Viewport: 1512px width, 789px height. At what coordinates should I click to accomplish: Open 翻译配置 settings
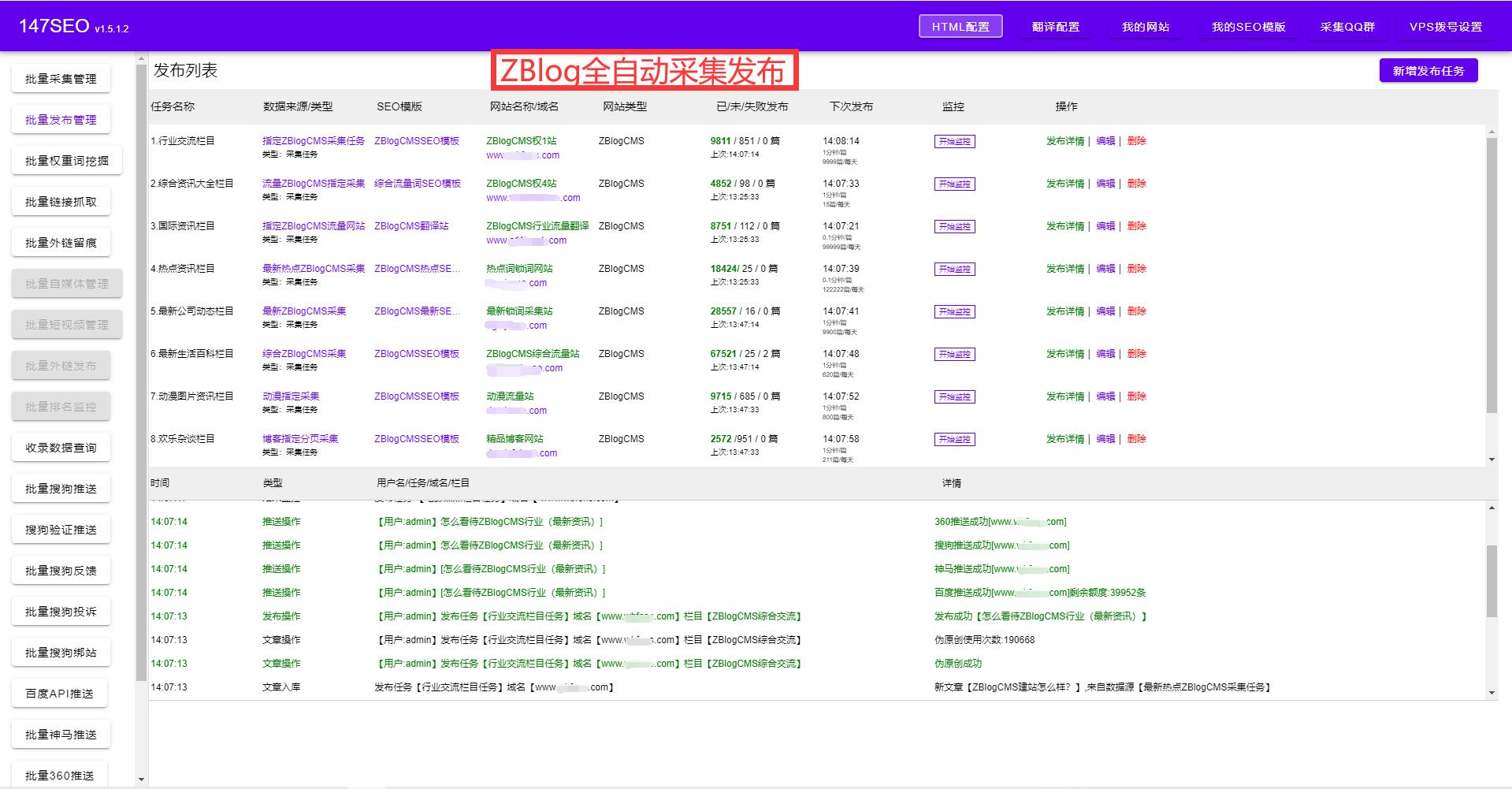point(1056,26)
